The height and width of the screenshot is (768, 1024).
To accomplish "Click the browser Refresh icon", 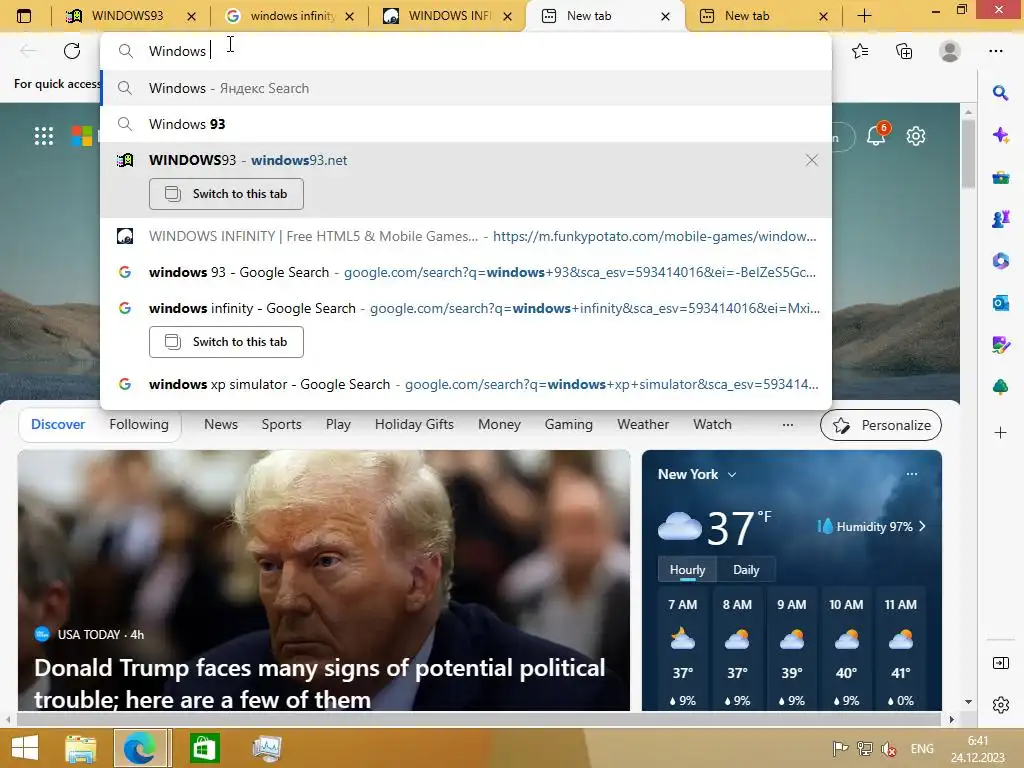I will (x=72, y=51).
